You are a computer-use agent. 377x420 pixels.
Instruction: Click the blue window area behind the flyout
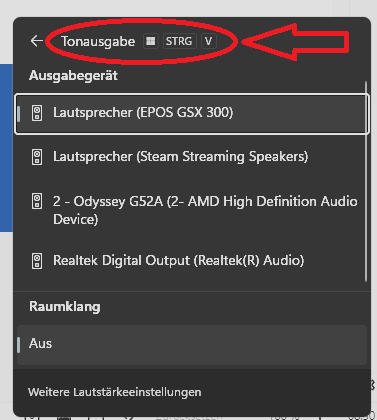(x=6, y=148)
